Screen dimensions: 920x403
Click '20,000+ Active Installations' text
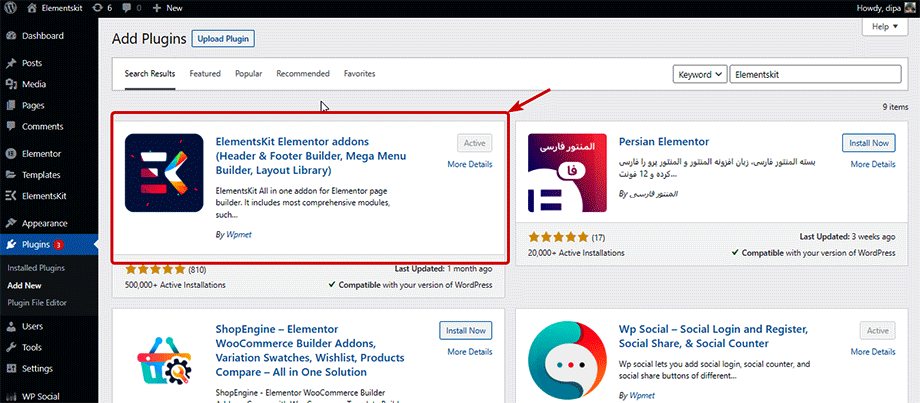tap(576, 253)
